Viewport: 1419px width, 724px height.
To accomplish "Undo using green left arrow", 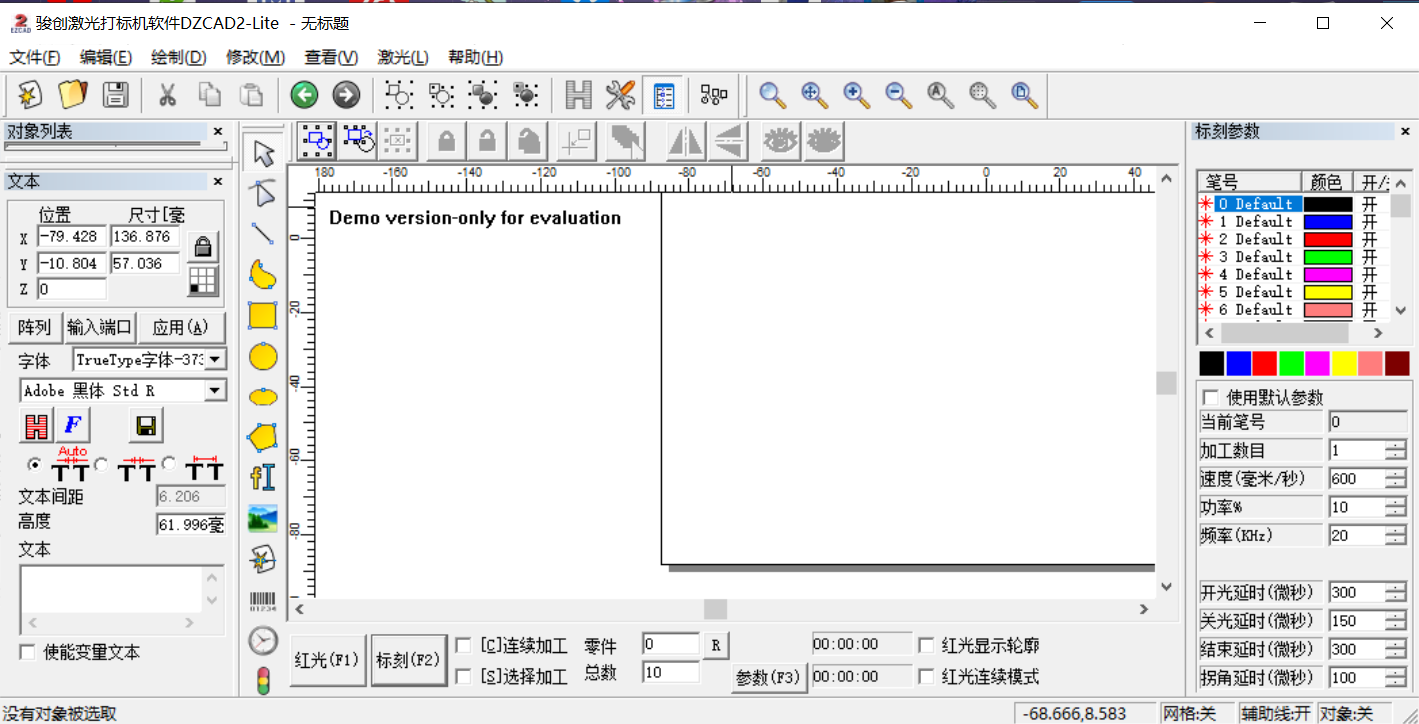I will pos(304,95).
